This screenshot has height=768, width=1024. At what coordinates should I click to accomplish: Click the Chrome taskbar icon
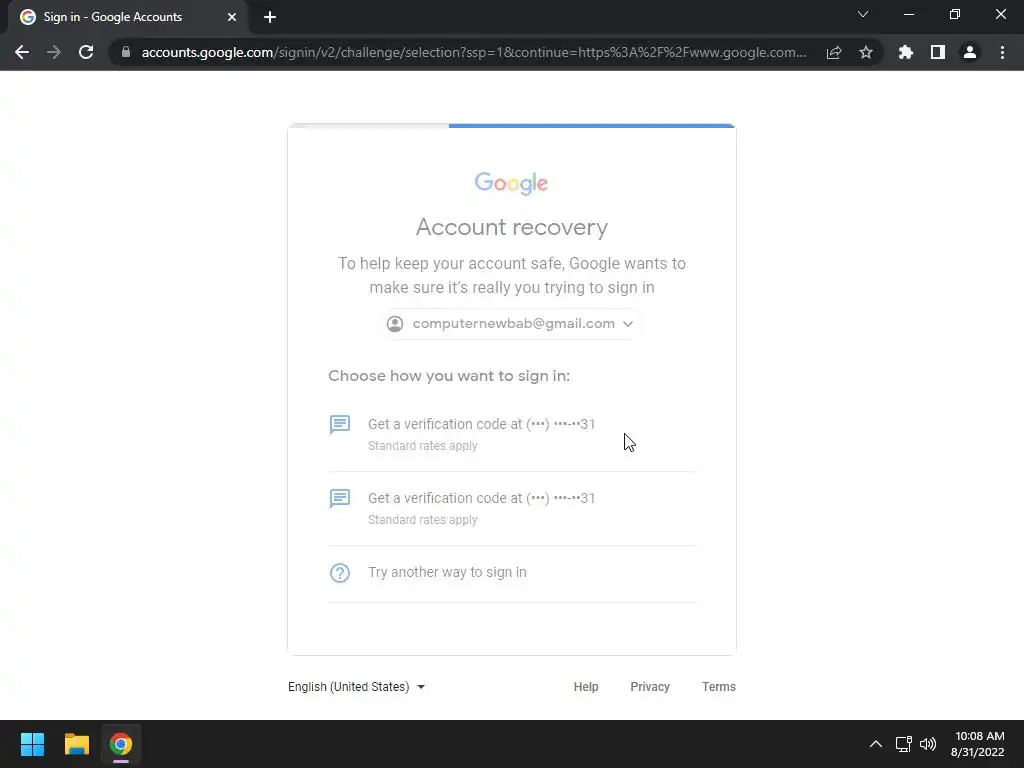click(x=121, y=744)
